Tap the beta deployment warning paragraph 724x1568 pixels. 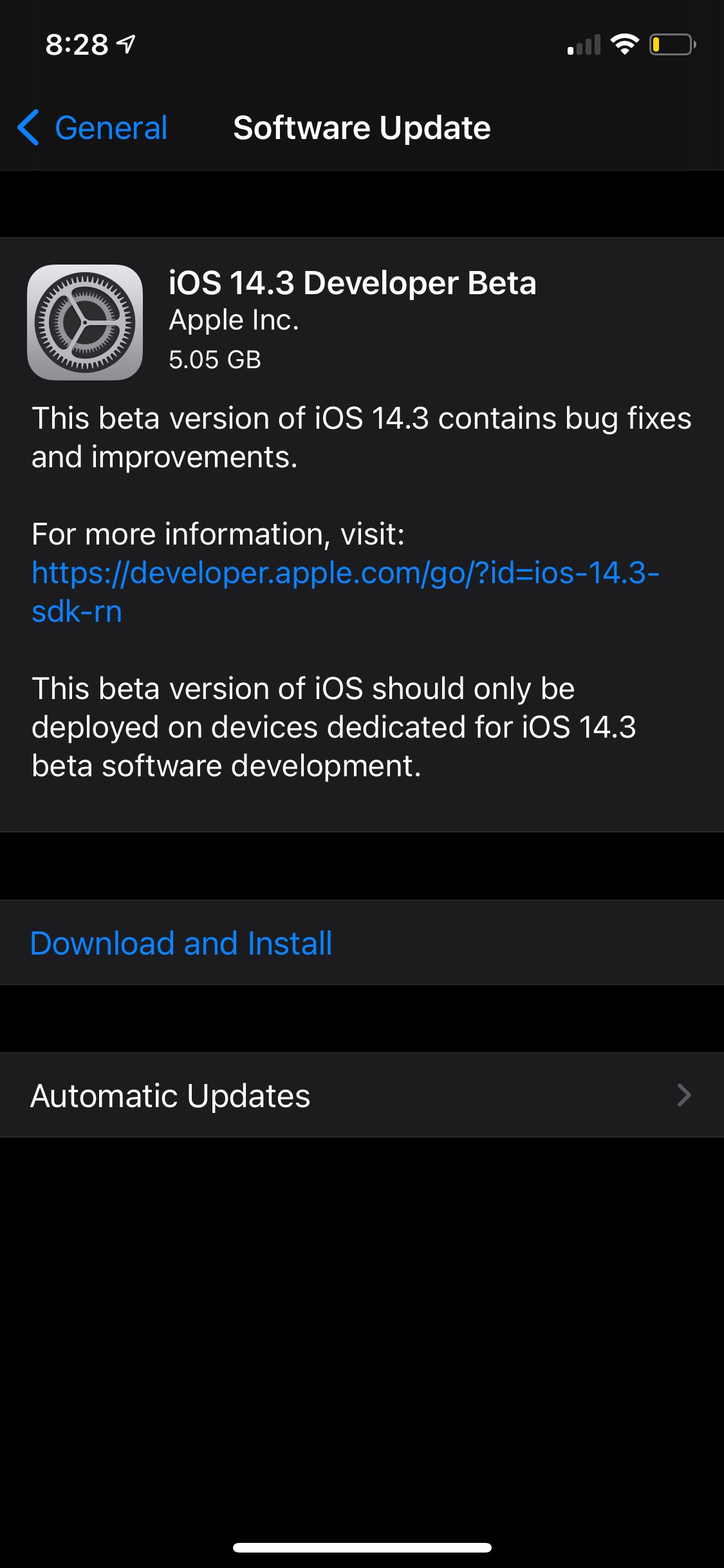(334, 727)
